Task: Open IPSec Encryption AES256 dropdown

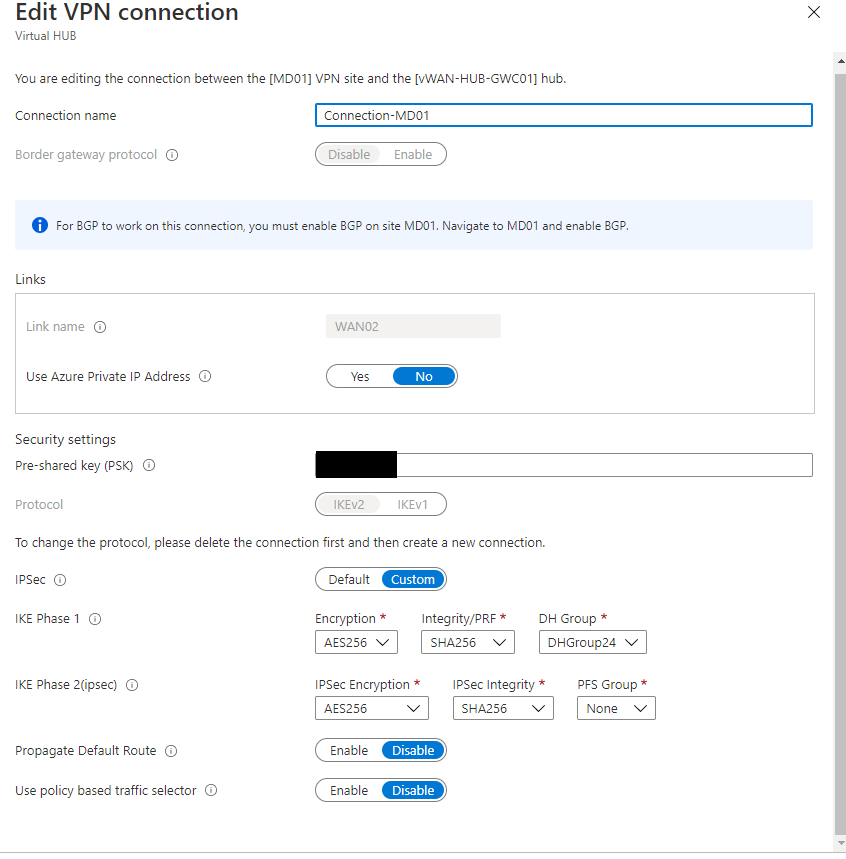Action: coord(371,708)
